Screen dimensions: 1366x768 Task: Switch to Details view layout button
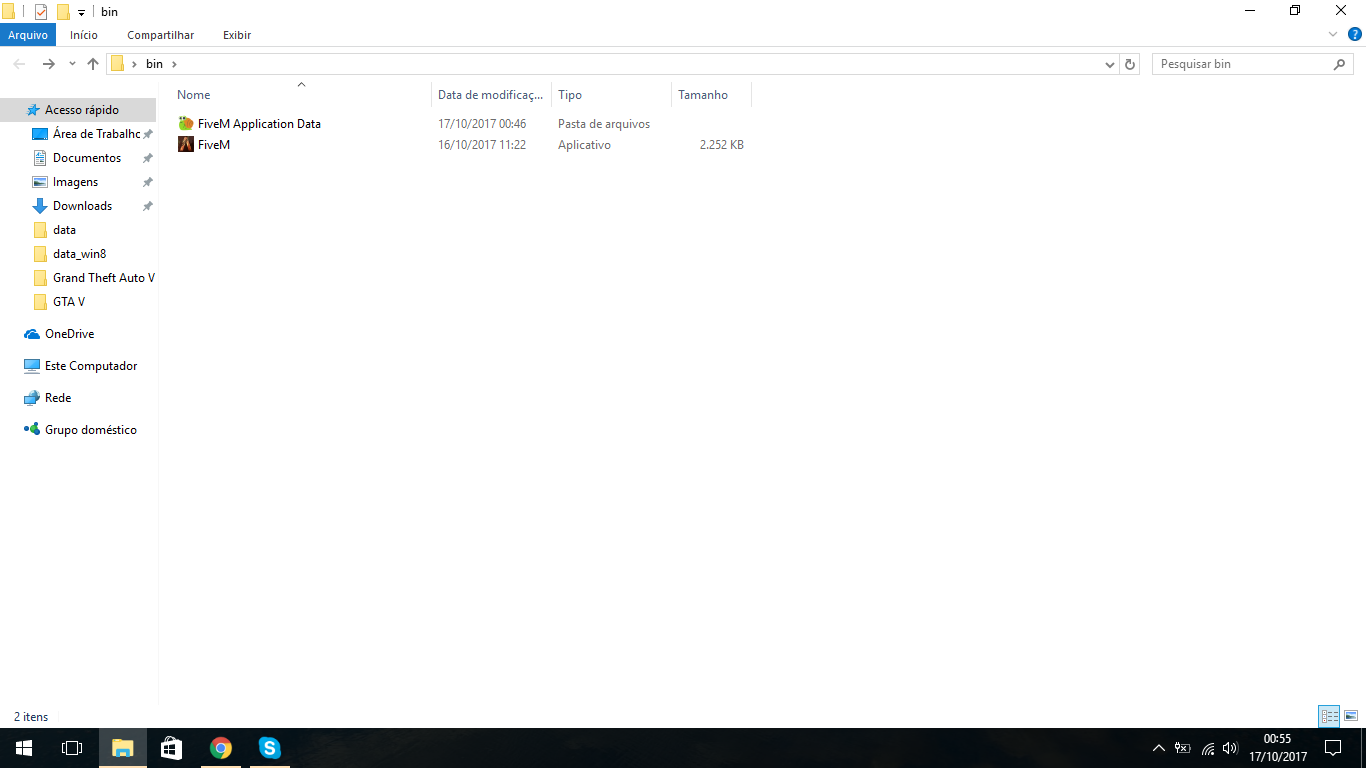pos(1329,716)
